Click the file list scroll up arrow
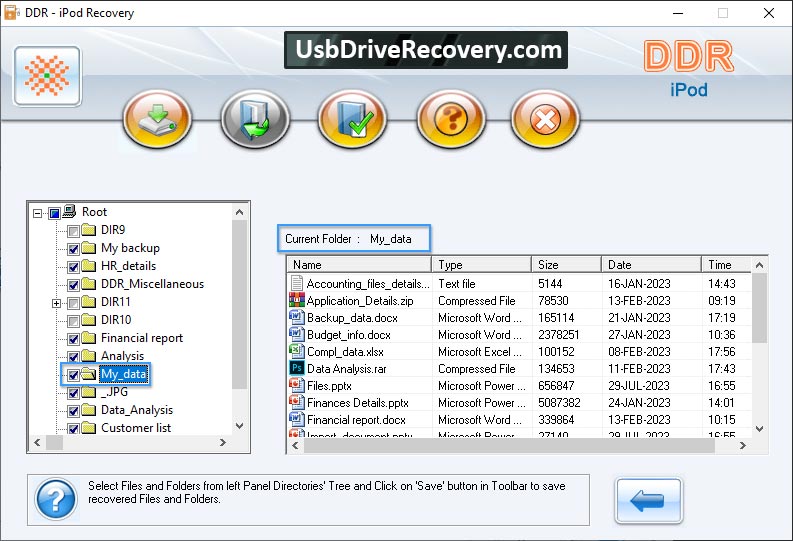Screen dimensions: 793x541 pos(759,265)
